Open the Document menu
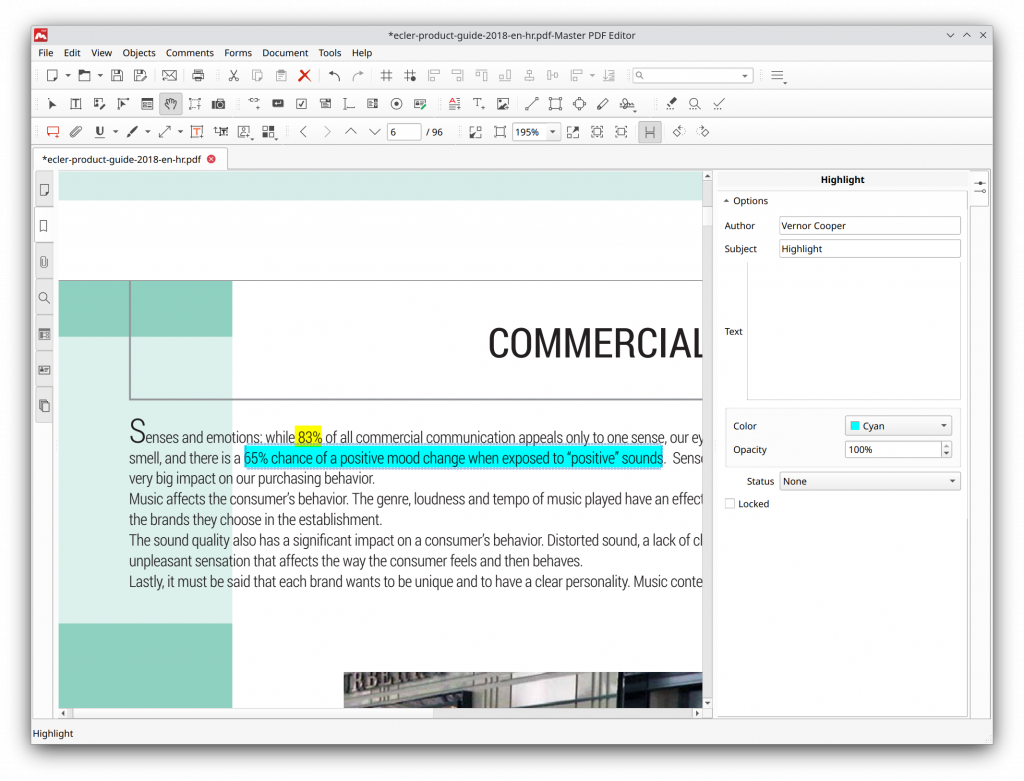The height and width of the screenshot is (781, 1024). [x=285, y=53]
